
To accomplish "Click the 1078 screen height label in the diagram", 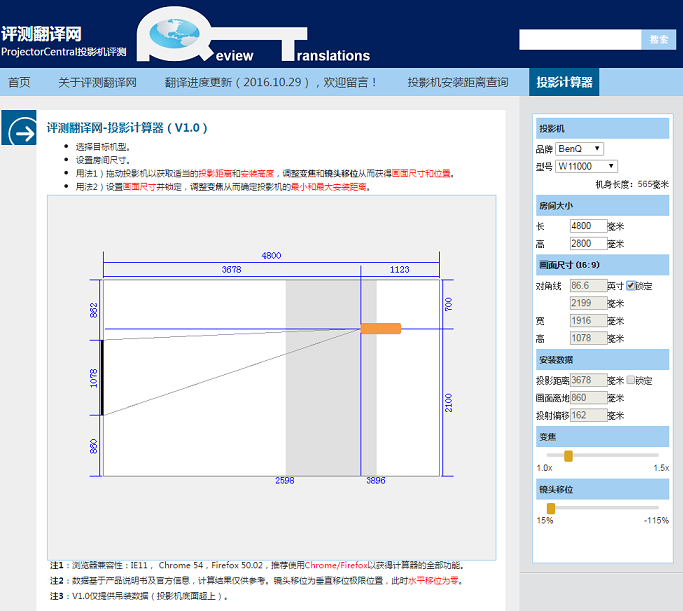I will pos(93,378).
